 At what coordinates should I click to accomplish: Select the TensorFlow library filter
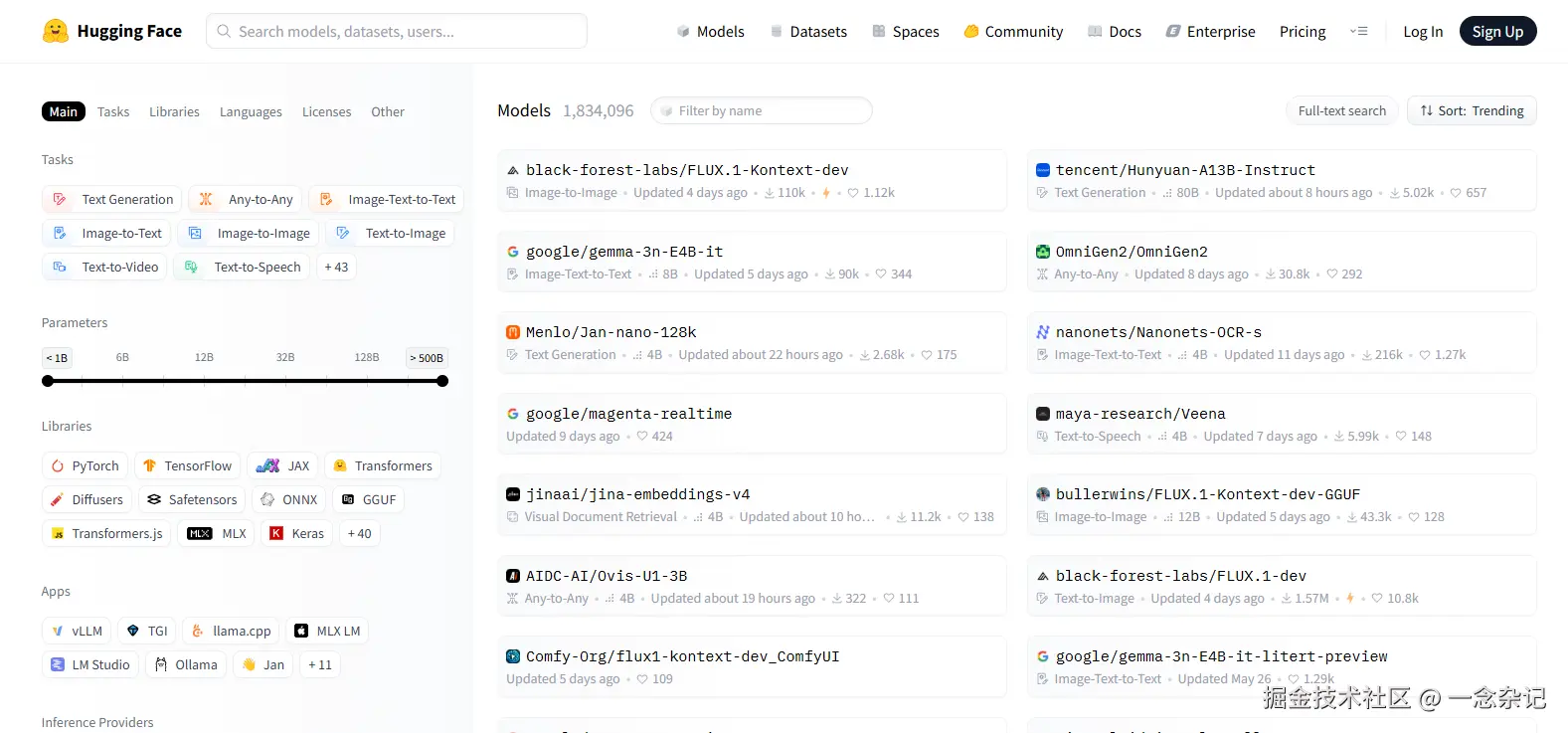click(x=188, y=465)
